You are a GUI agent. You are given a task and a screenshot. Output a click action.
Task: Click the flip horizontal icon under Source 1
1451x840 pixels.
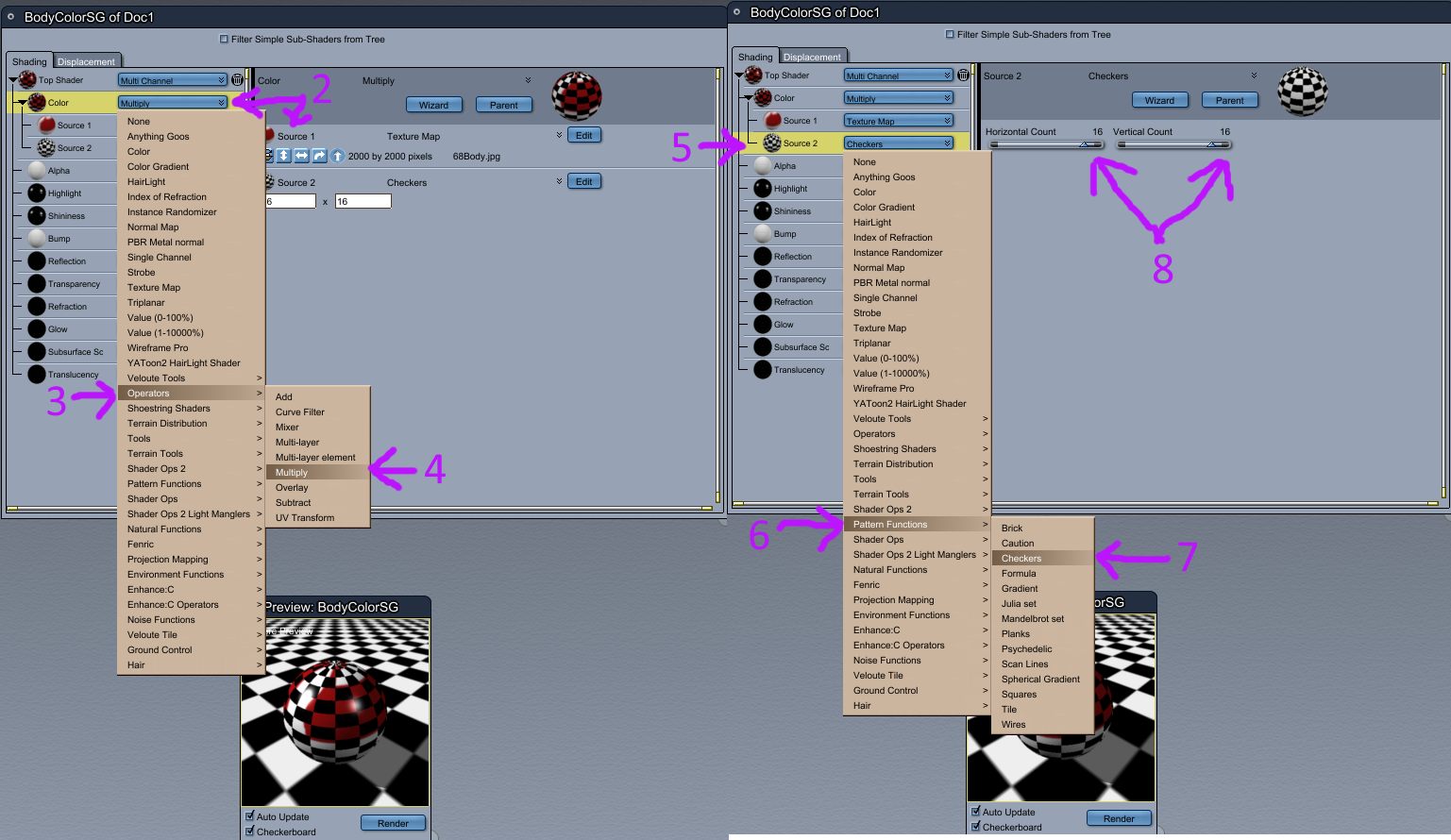pyautogui.click(x=301, y=156)
